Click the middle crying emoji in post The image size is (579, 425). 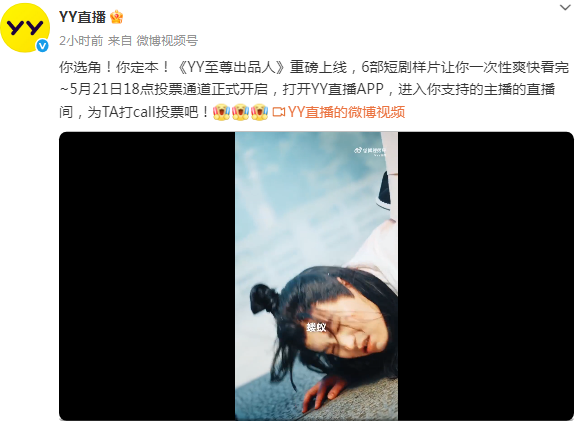(240, 112)
